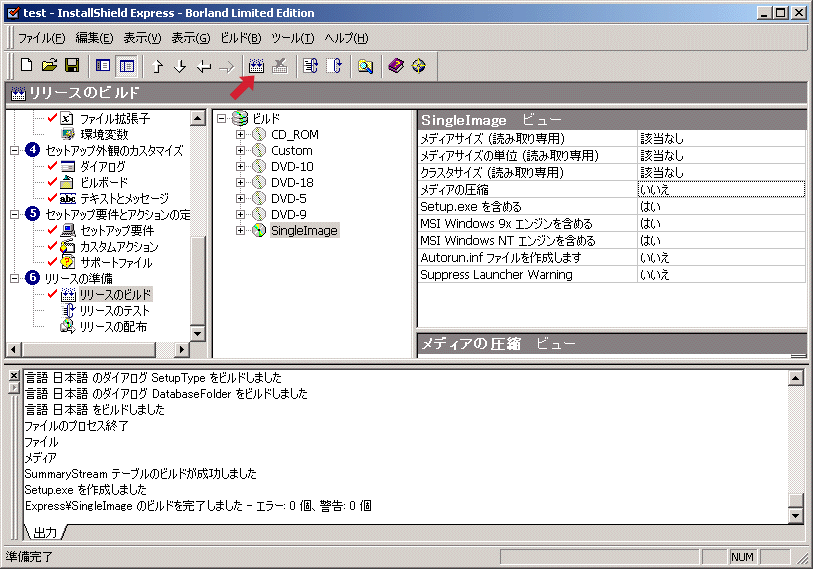
Task: Click the Open project folder icon
Action: (x=49, y=65)
